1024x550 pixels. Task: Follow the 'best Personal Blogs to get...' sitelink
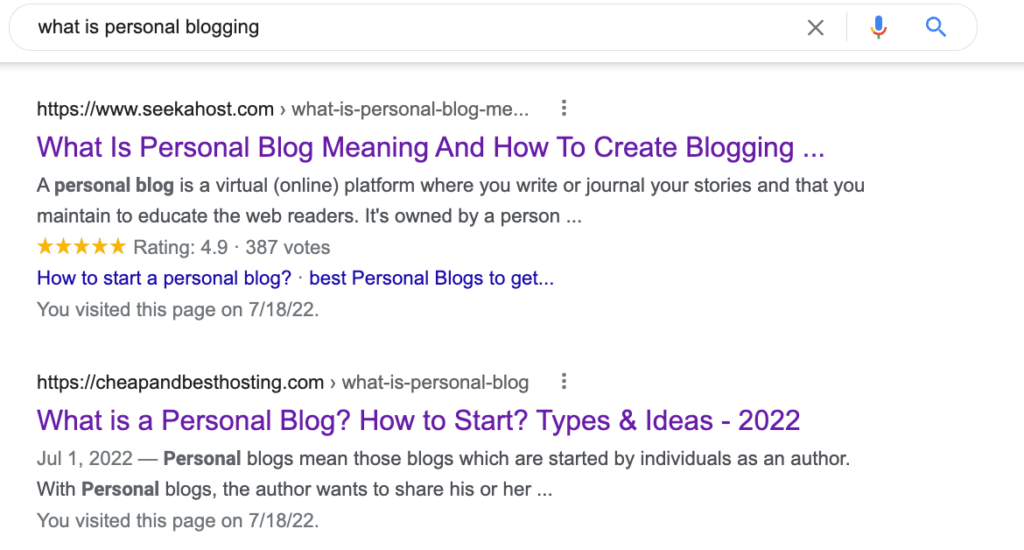pyautogui.click(x=432, y=278)
